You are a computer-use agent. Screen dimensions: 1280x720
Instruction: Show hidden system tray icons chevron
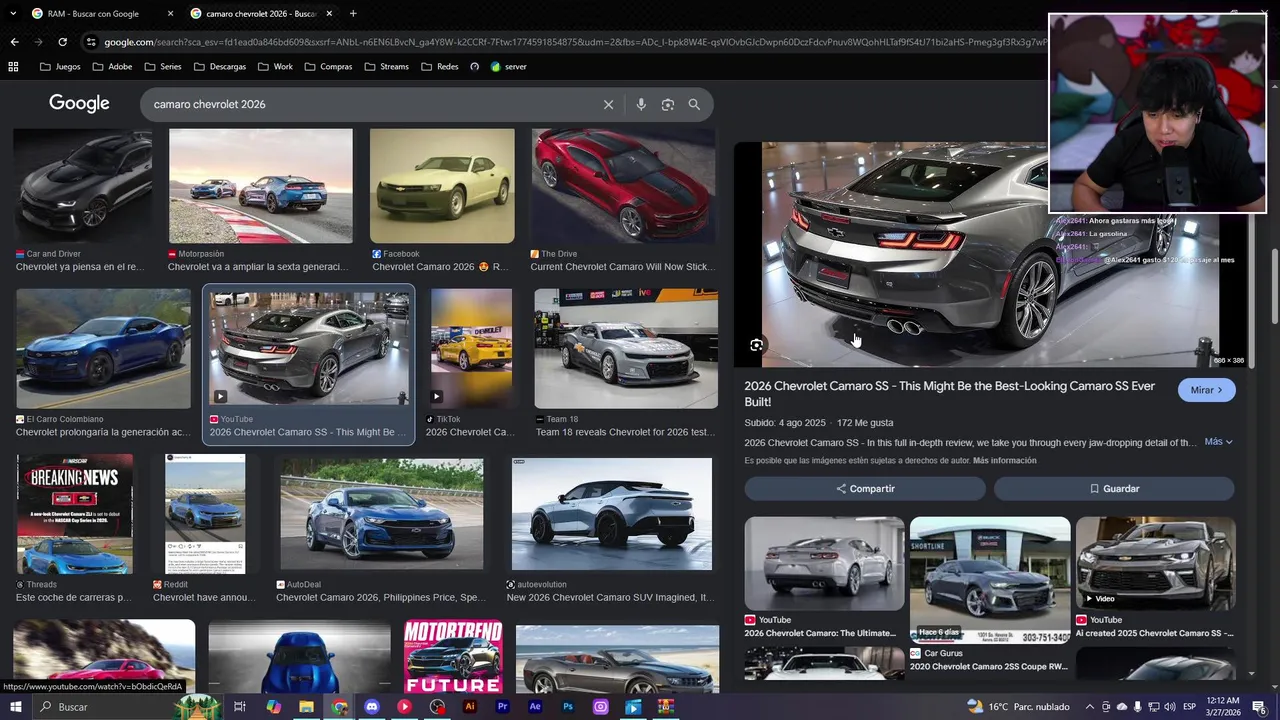1090,707
